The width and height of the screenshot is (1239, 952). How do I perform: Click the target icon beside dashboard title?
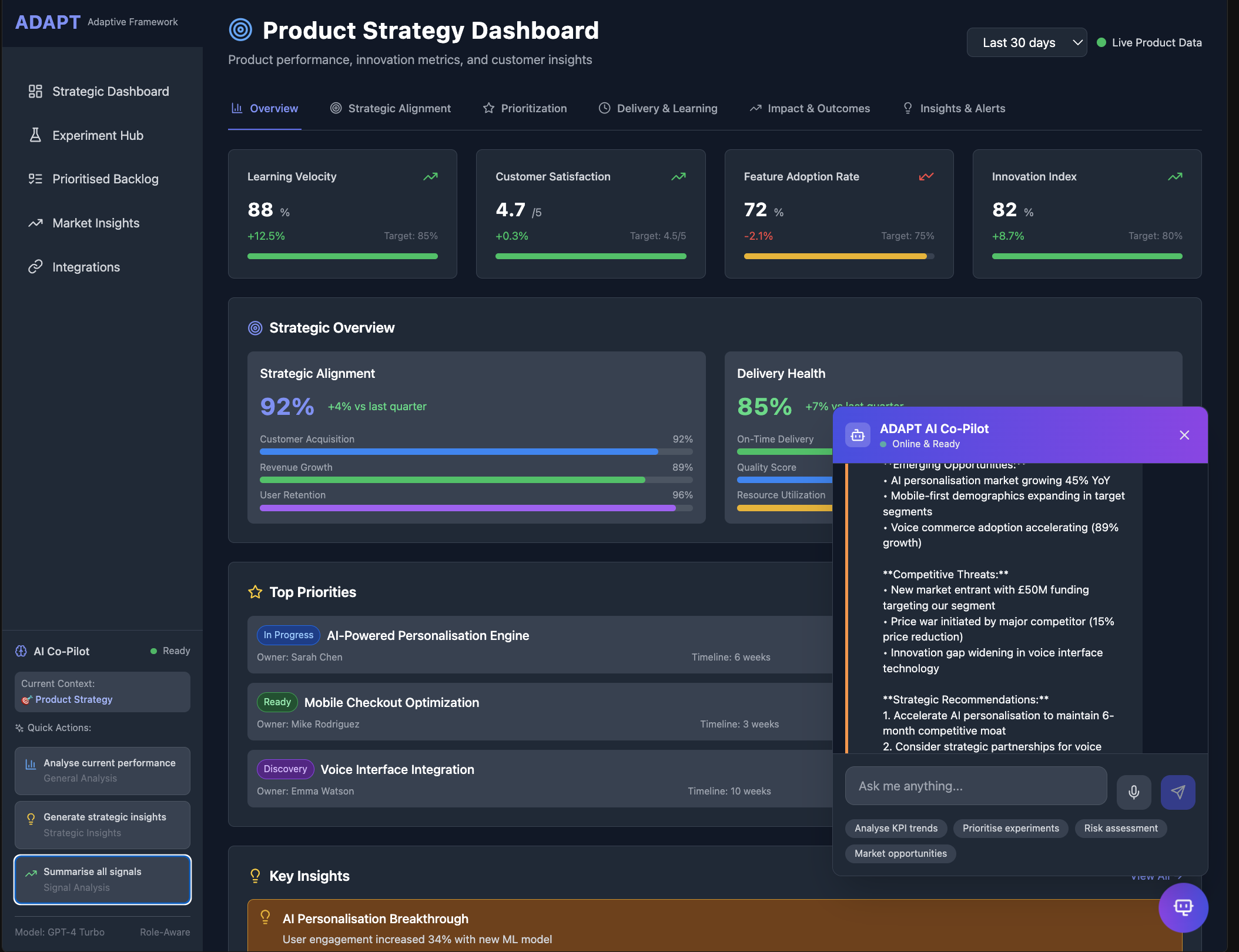240,30
